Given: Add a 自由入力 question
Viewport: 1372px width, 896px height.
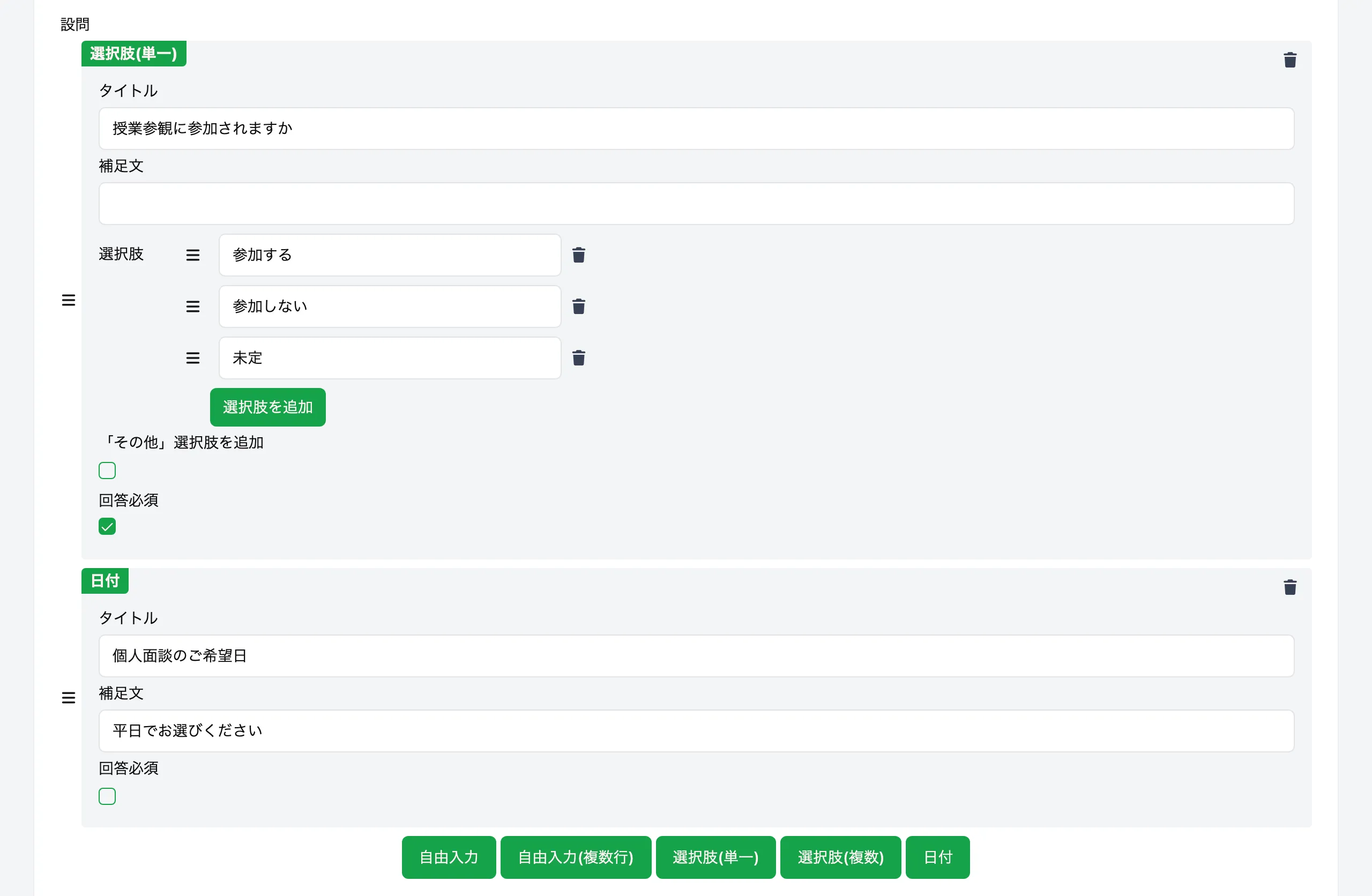Looking at the screenshot, I should coord(449,857).
